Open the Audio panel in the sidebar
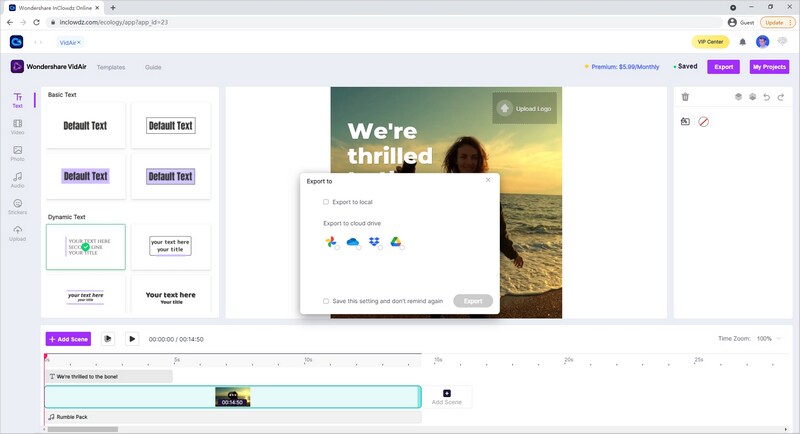Image resolution: width=800 pixels, height=434 pixels. [x=17, y=180]
